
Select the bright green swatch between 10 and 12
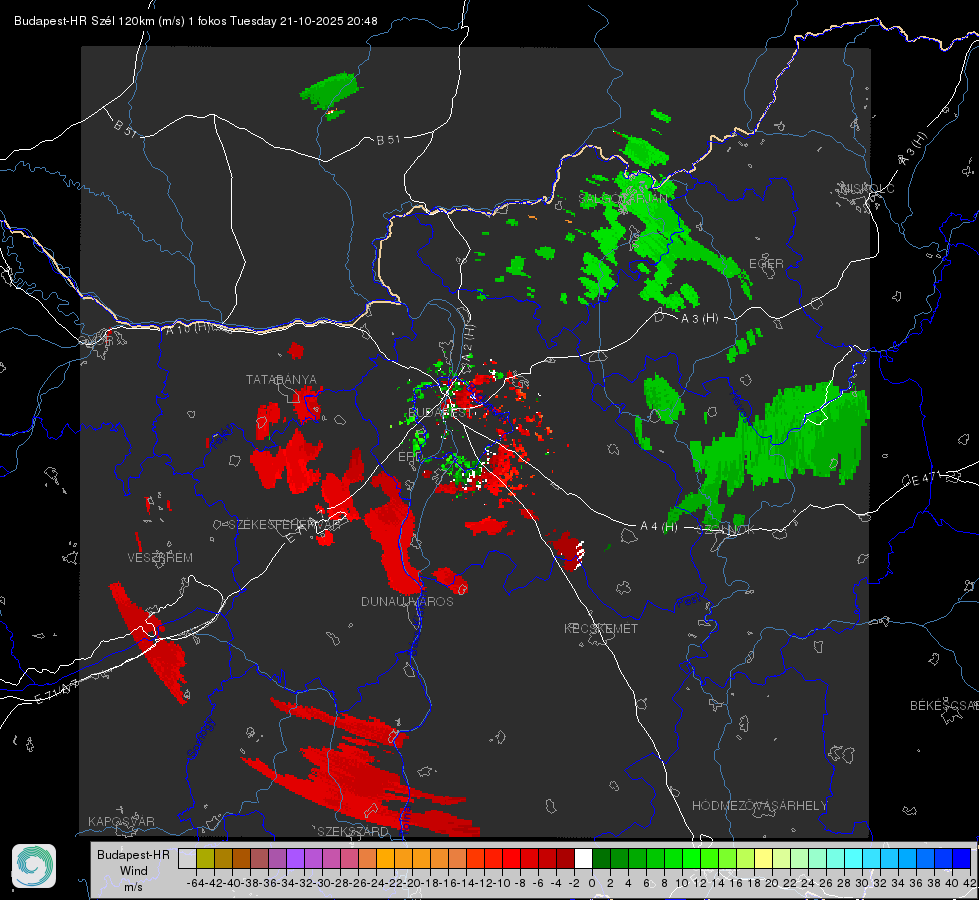point(691,858)
